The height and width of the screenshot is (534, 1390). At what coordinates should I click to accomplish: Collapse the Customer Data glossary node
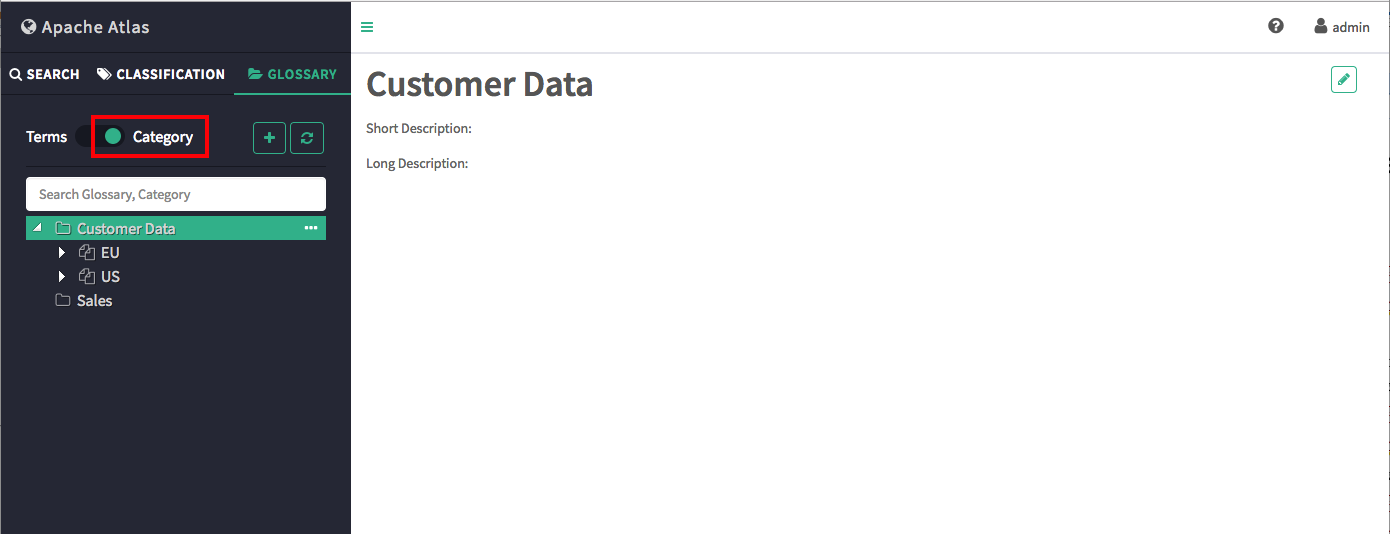click(38, 228)
